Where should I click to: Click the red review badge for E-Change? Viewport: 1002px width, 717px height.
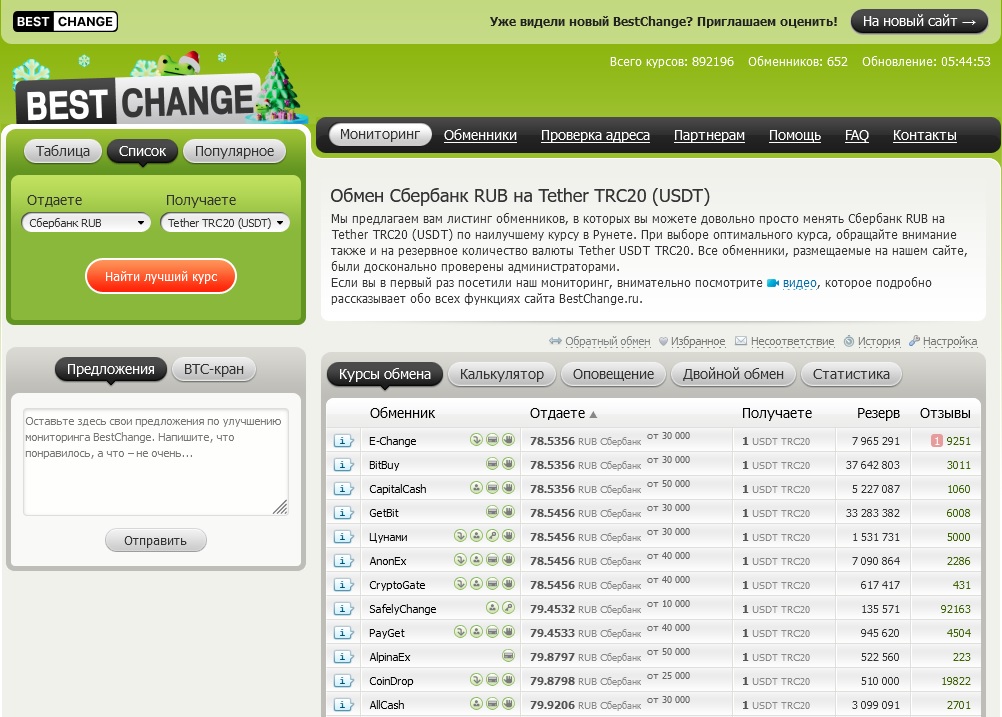click(x=936, y=441)
